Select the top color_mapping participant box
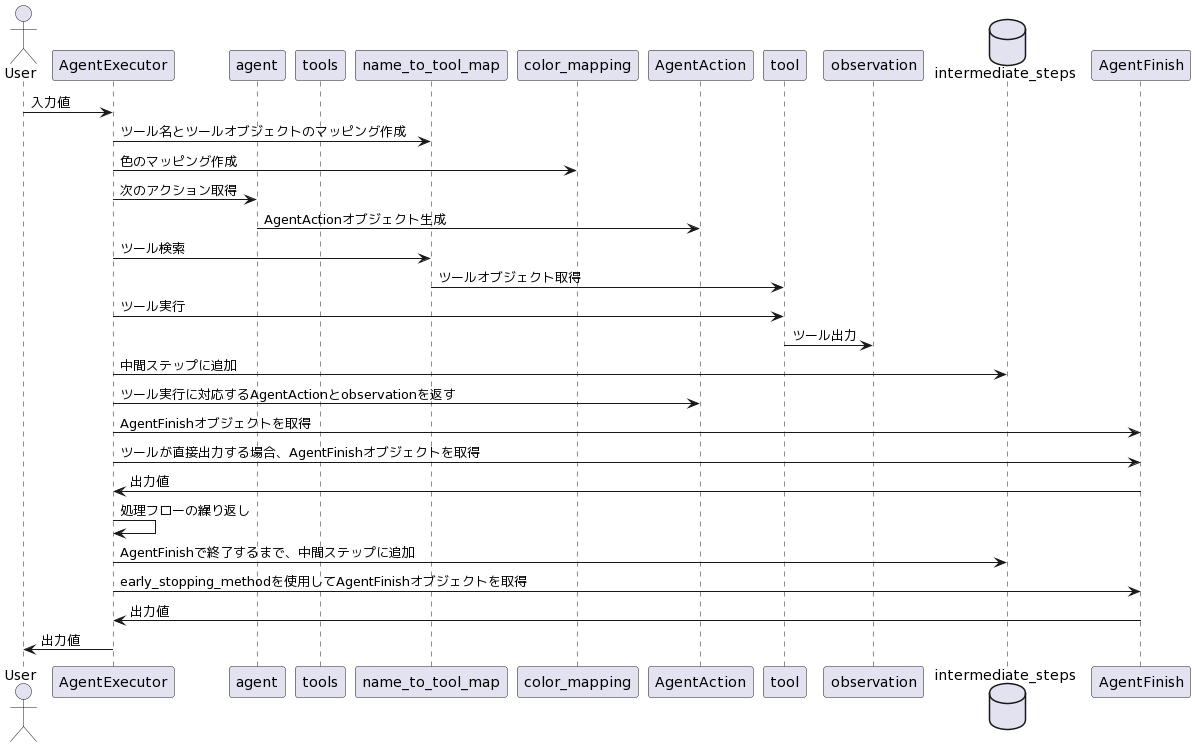The image size is (1195, 747). coord(578,66)
